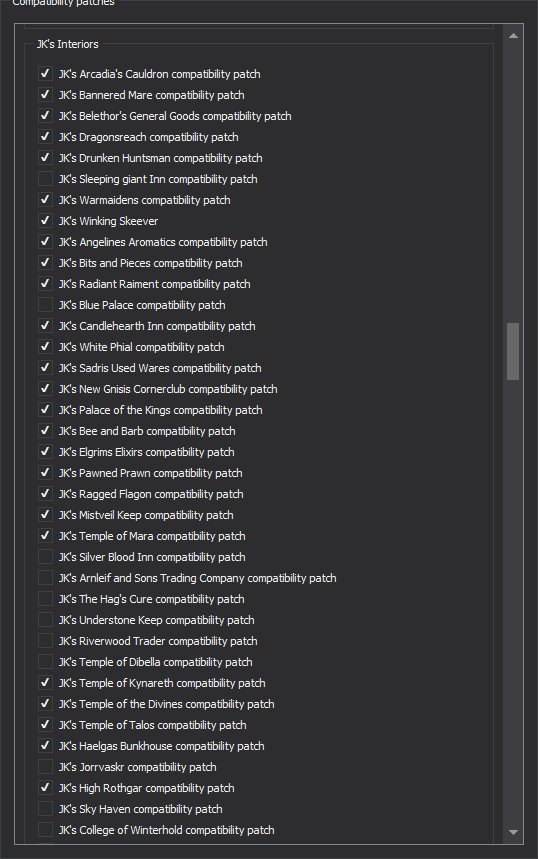Uncheck JK's Arcadia's Cauldron compatibility patch
Screen dimensions: 538x859
45,73
